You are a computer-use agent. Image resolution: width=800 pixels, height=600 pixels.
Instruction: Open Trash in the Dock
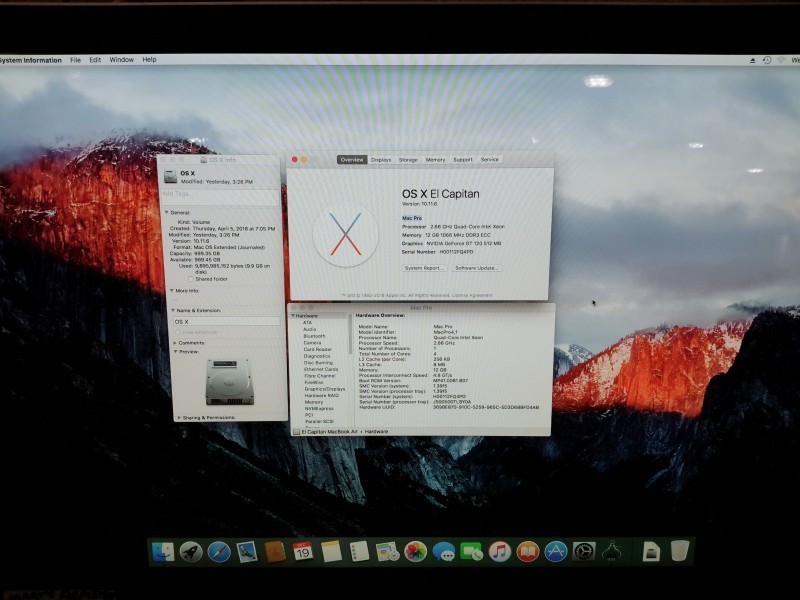680,551
